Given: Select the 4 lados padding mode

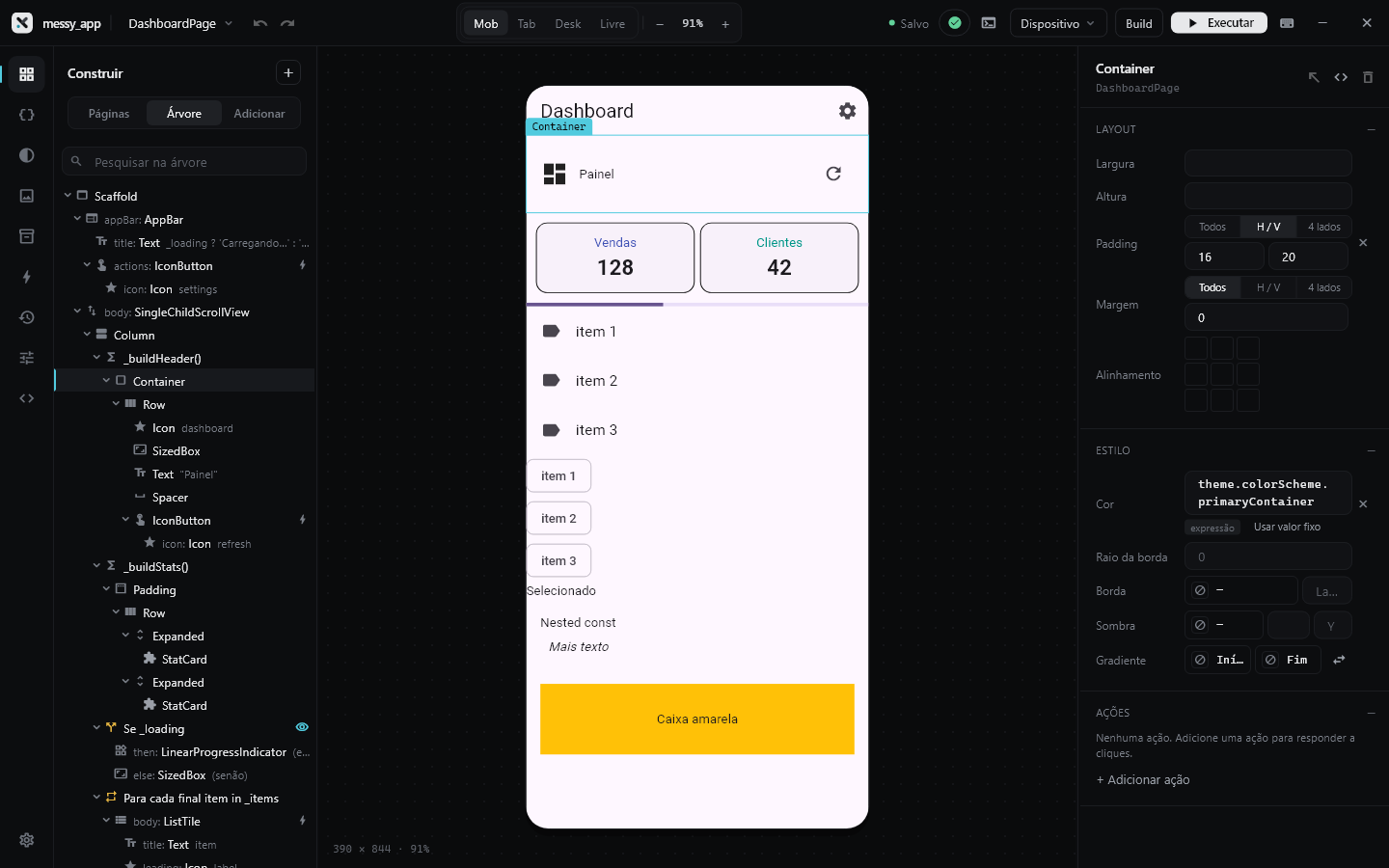Looking at the screenshot, I should pos(1323,228).
